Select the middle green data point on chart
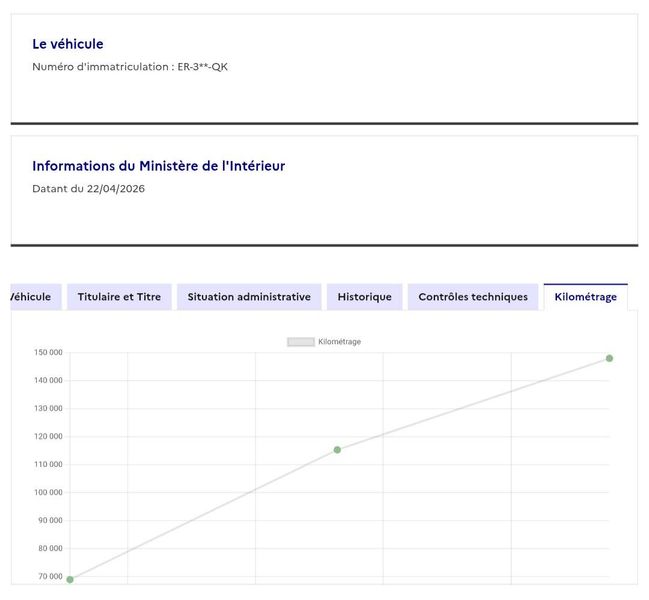 [x=337, y=450]
